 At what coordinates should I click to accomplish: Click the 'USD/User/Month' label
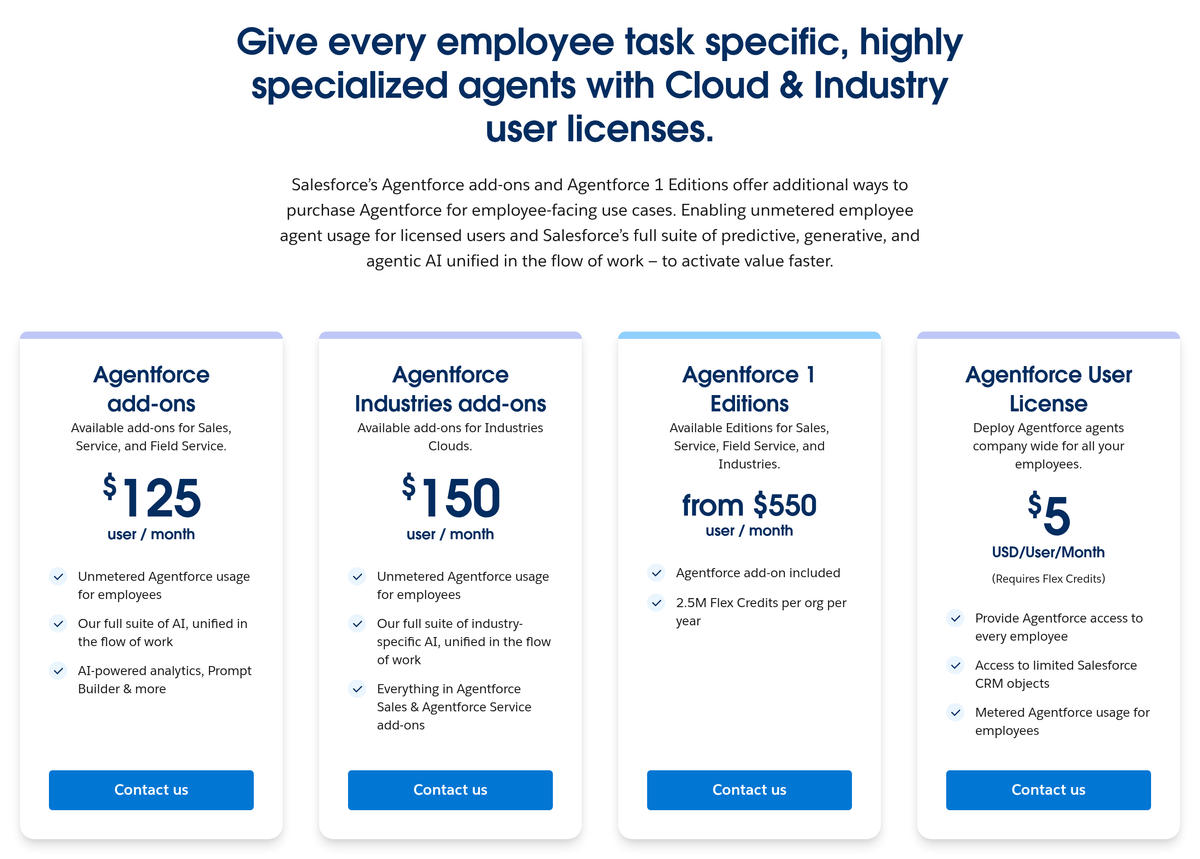pyautogui.click(x=1048, y=552)
